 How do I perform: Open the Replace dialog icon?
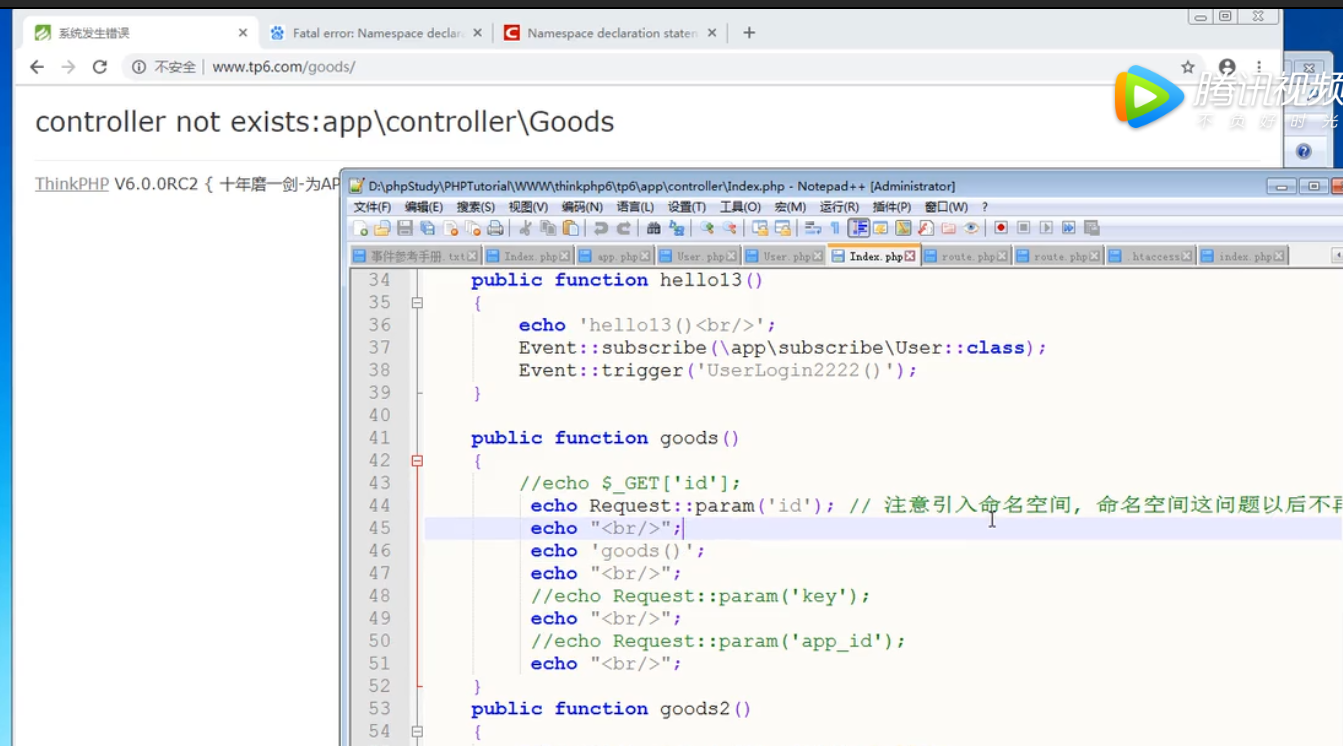click(677, 228)
